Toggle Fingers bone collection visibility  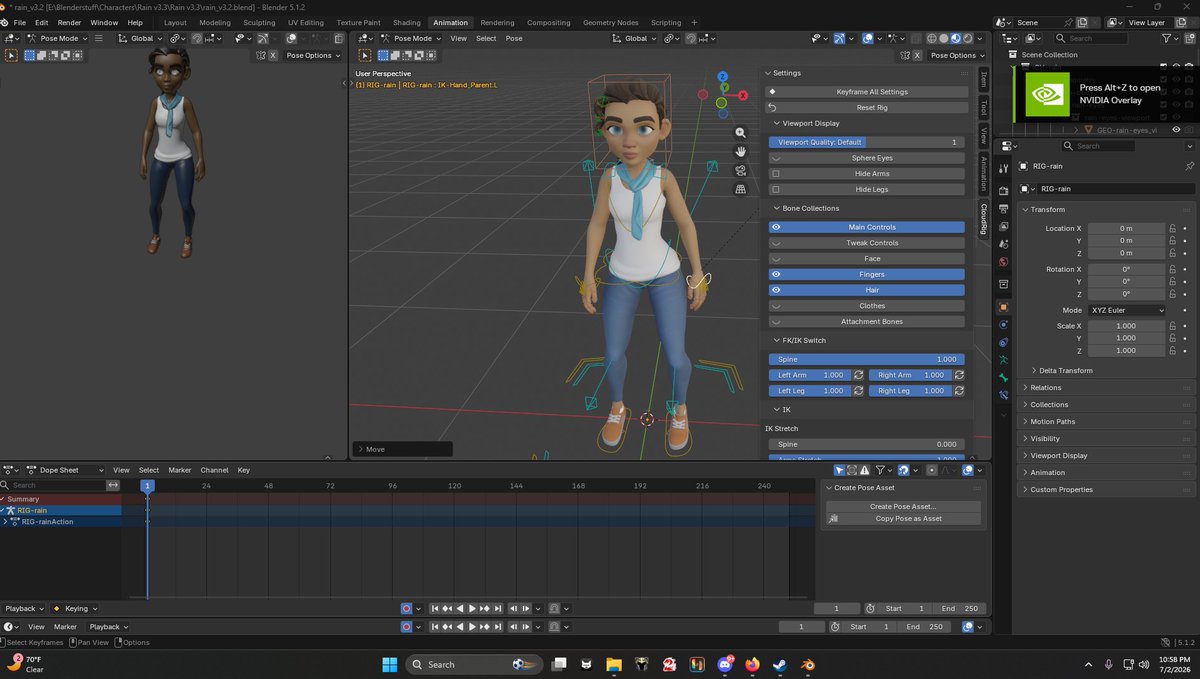click(866, 274)
